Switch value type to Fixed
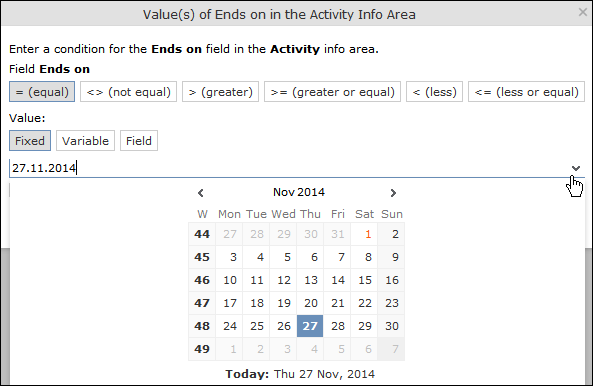Viewport: 593px width, 386px height. pyautogui.click(x=30, y=141)
